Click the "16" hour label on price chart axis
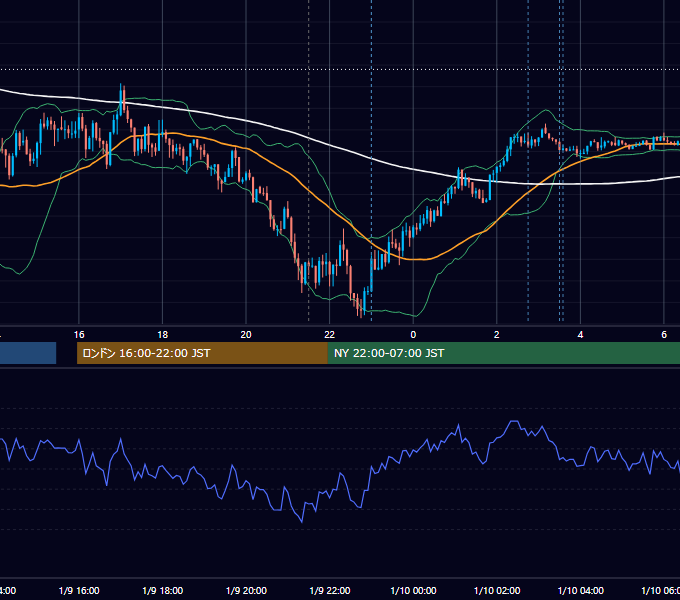680x600 pixels. point(79,335)
